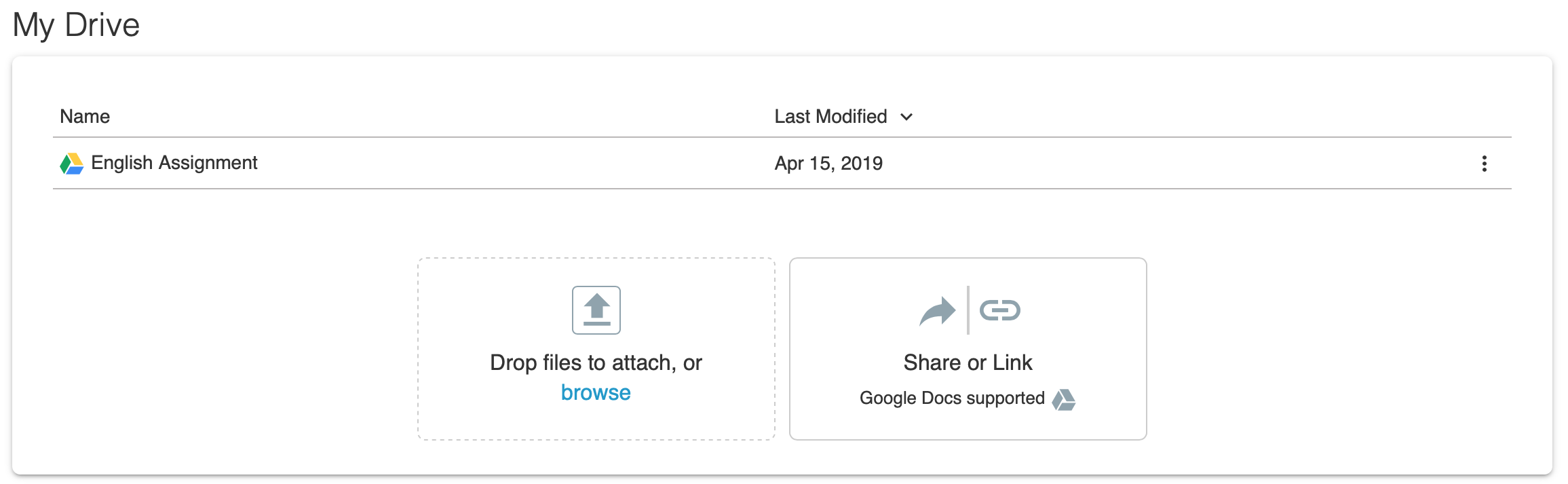Open the English Assignment file
The height and width of the screenshot is (484, 1568).
[174, 163]
